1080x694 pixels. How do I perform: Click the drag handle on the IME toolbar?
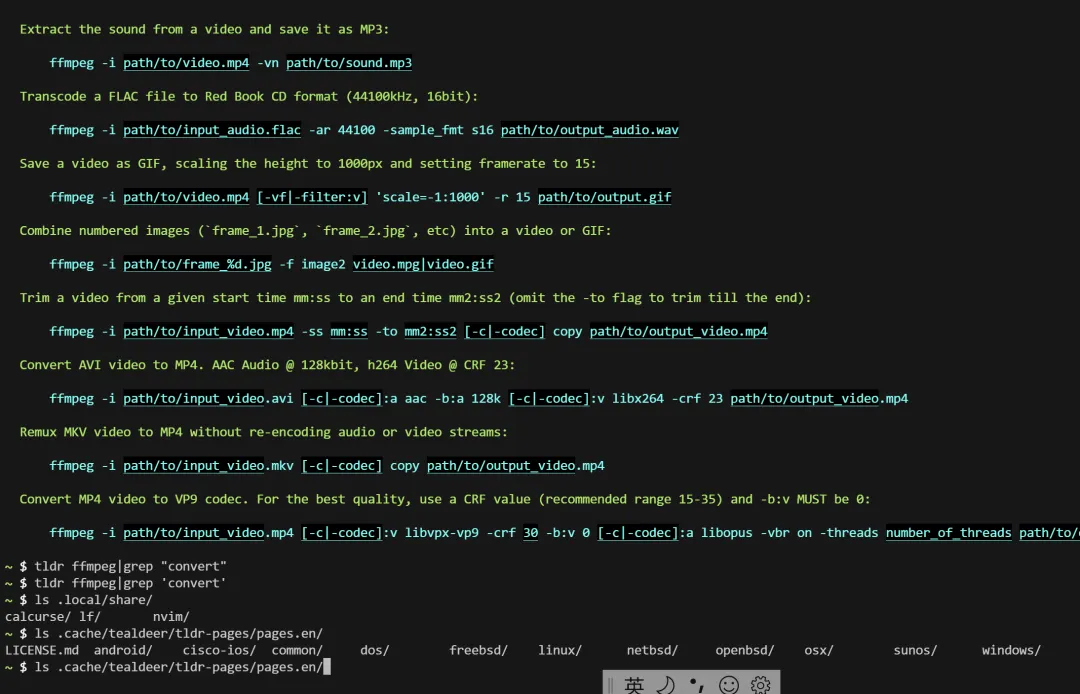(610, 684)
